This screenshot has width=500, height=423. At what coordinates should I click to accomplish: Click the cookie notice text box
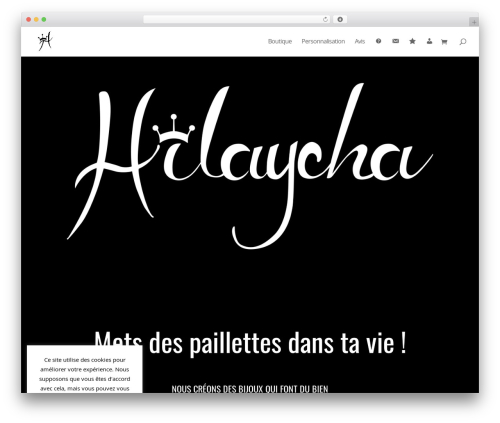pyautogui.click(x=85, y=369)
